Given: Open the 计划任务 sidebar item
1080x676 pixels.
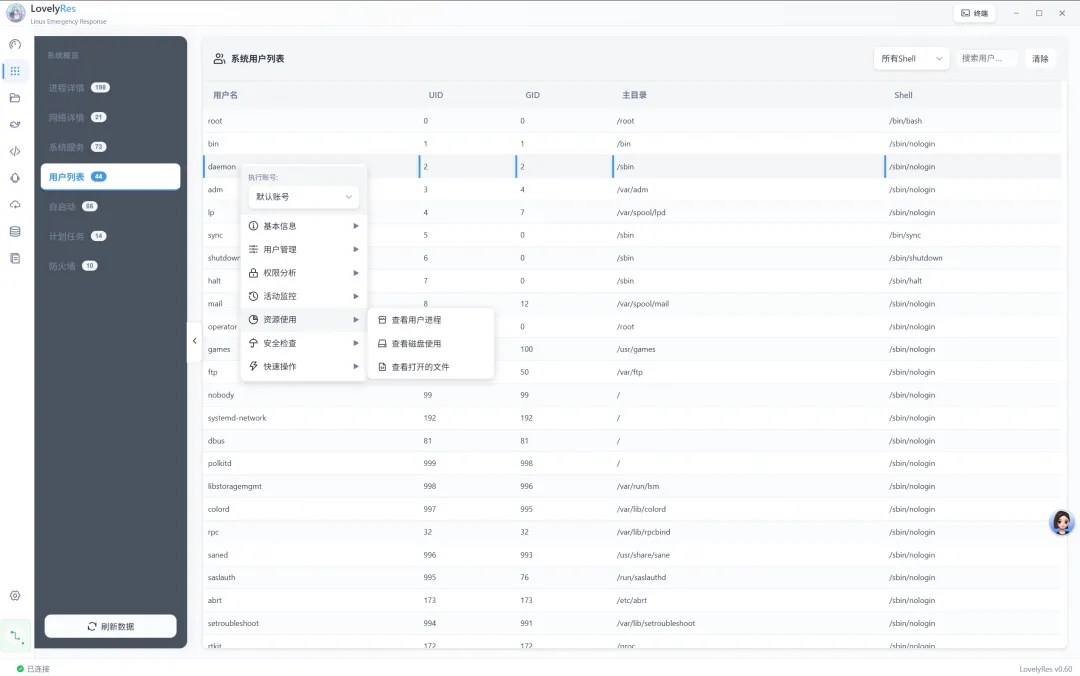Looking at the screenshot, I should click(x=110, y=236).
